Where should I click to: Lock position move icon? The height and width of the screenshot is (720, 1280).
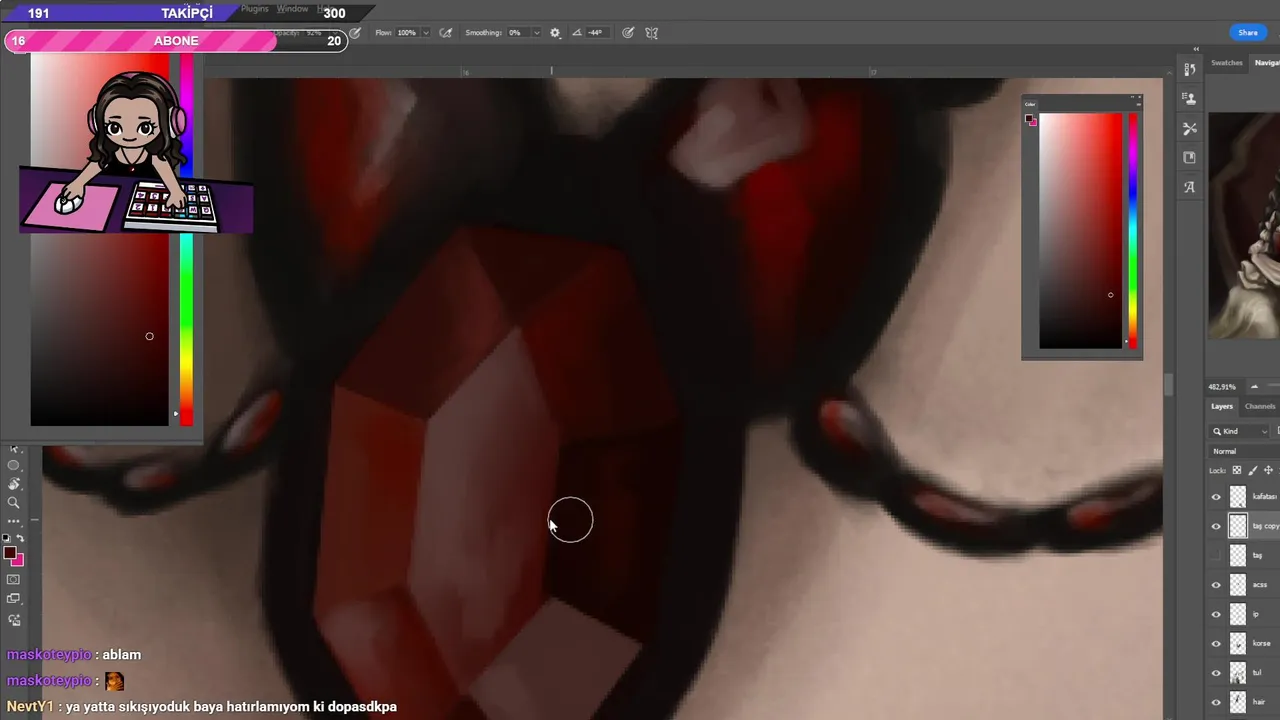(x=1268, y=470)
